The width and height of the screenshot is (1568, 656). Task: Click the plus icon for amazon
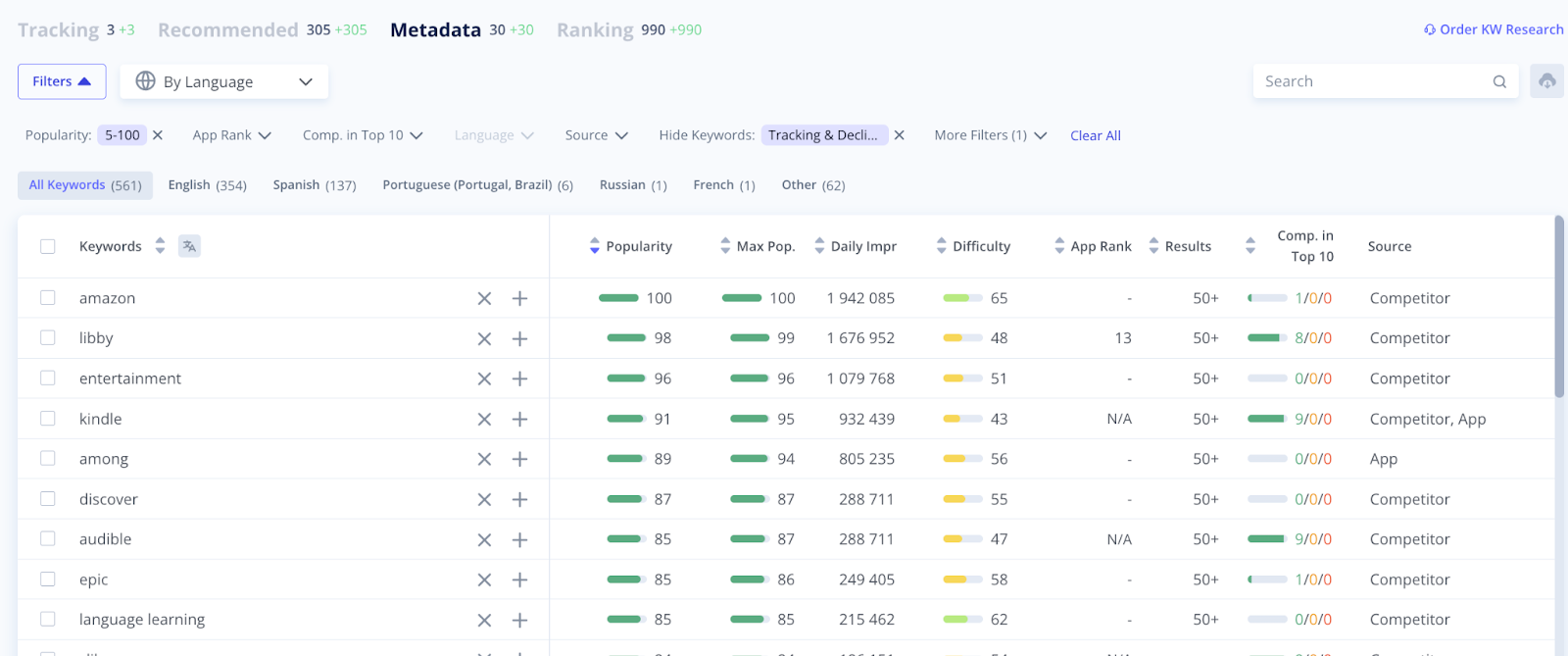(519, 298)
